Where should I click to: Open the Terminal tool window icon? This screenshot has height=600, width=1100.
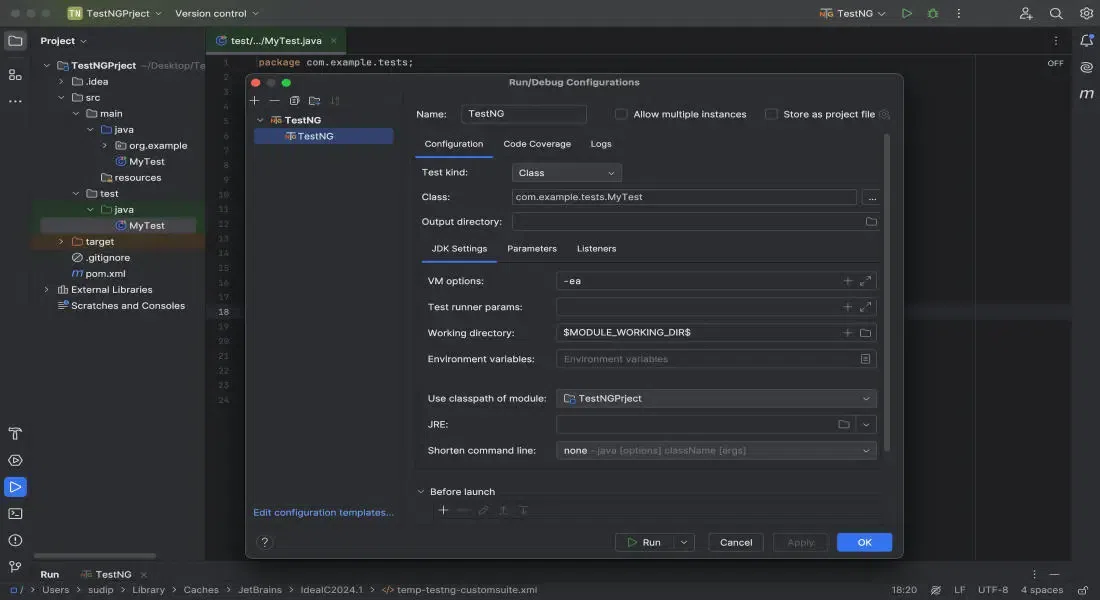[15, 514]
